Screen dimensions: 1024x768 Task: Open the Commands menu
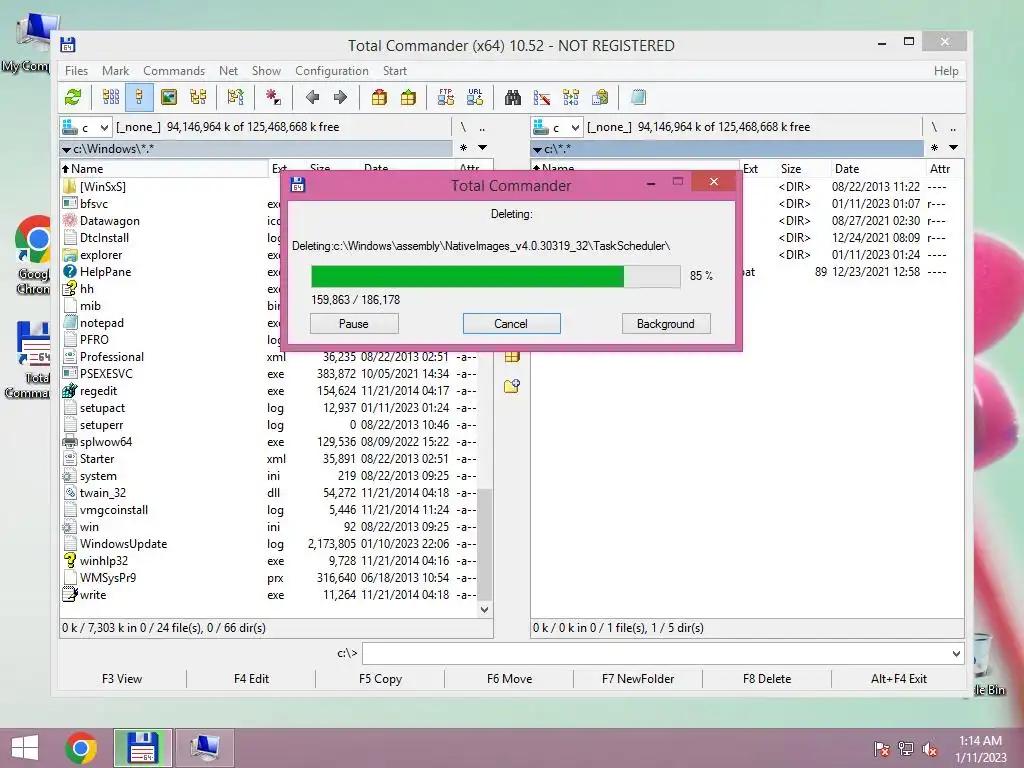pos(174,71)
